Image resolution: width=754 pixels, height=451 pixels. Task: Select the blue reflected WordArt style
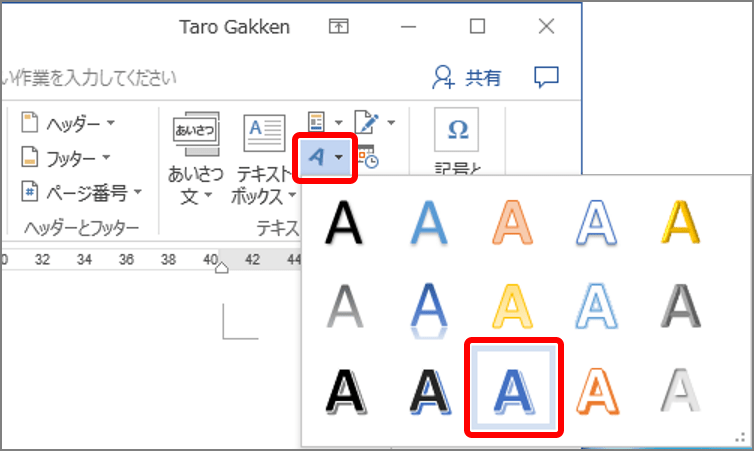(429, 310)
